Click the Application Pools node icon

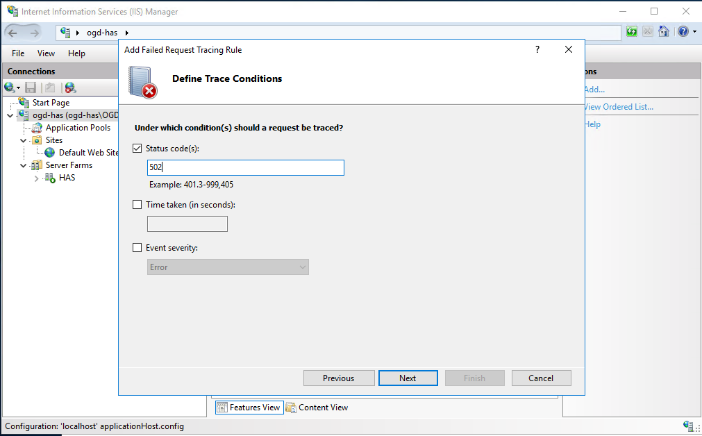37,128
